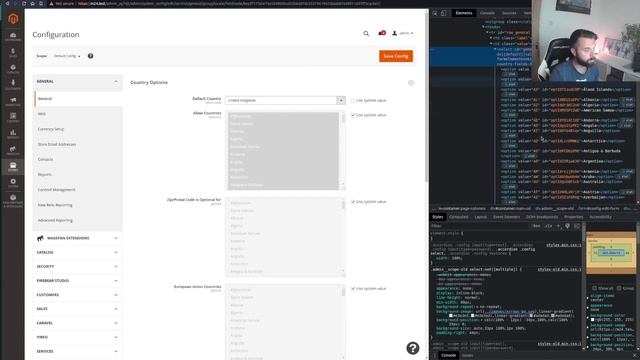Open the DOM Breakpoints tab
Screen dimensions: 640x360
(x=542, y=217)
